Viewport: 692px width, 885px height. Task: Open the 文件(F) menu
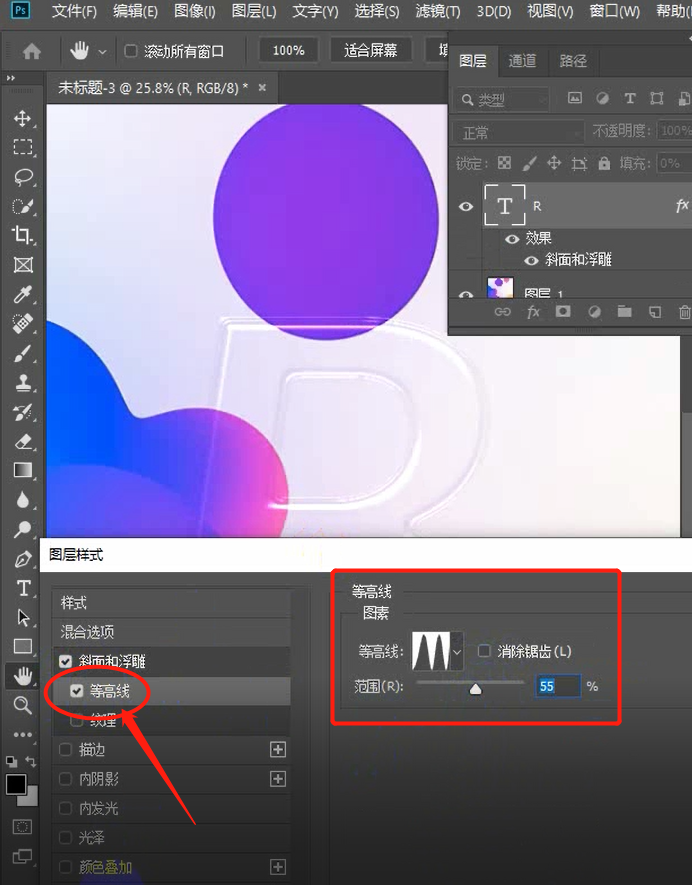pyautogui.click(x=74, y=11)
